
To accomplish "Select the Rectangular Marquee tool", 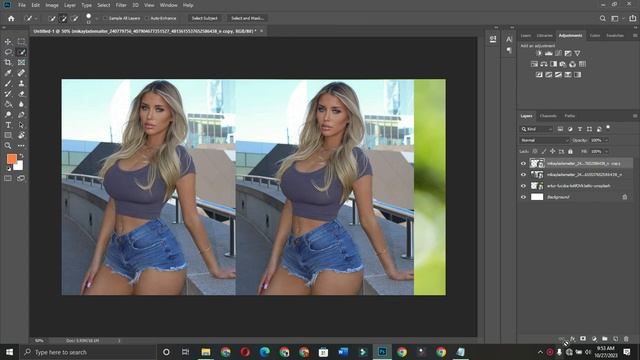I will coord(21,42).
